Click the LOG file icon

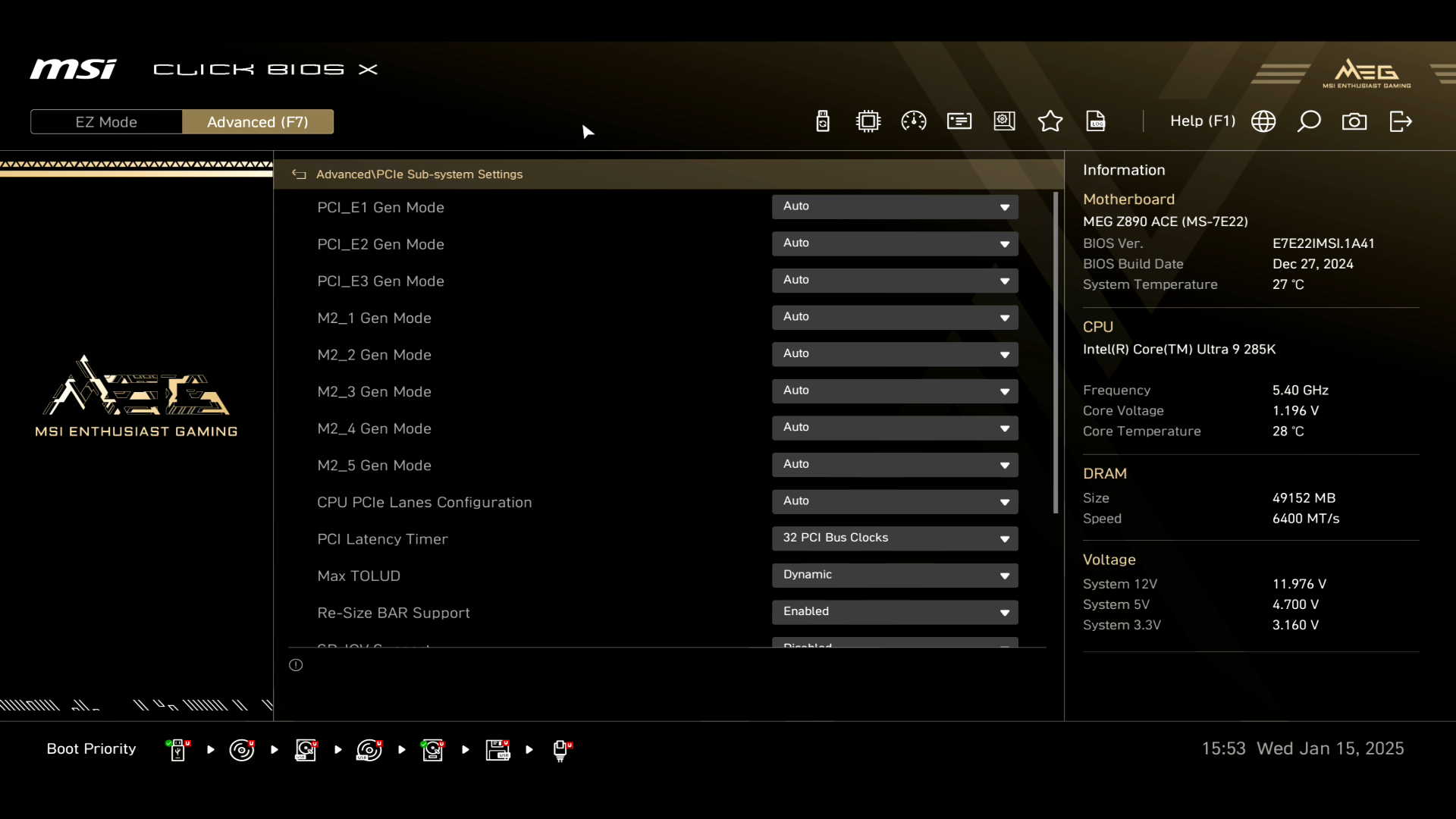pyautogui.click(x=1096, y=121)
